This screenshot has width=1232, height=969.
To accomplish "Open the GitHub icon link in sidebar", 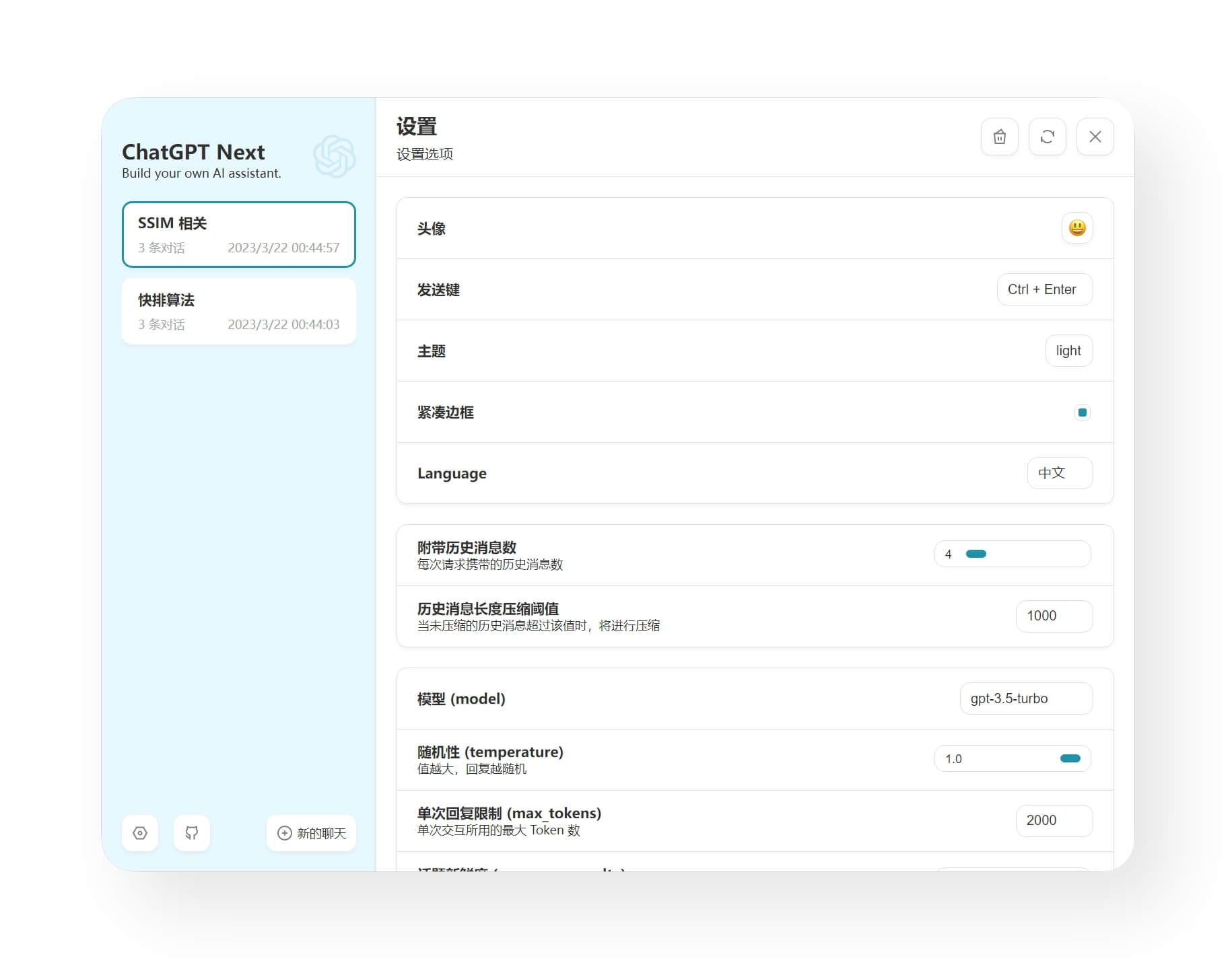I will tap(192, 833).
